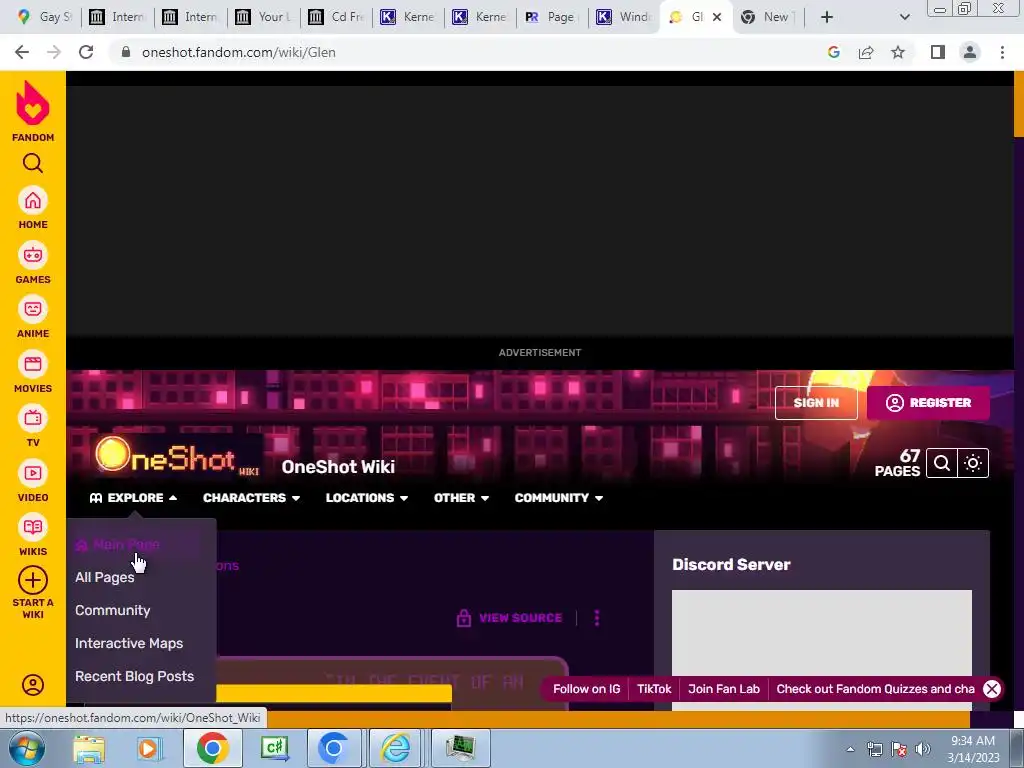
Task: Open Chrome from the taskbar
Action: 212,748
